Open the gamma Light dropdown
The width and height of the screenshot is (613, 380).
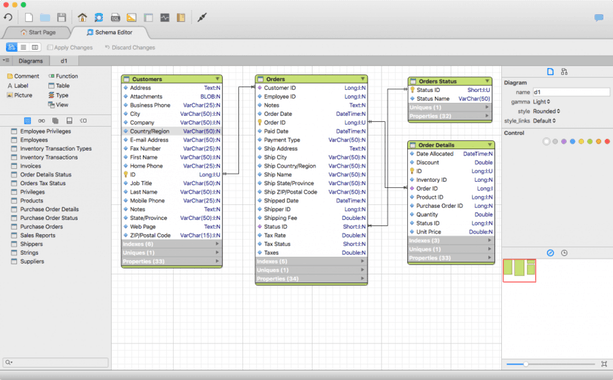click(x=541, y=102)
